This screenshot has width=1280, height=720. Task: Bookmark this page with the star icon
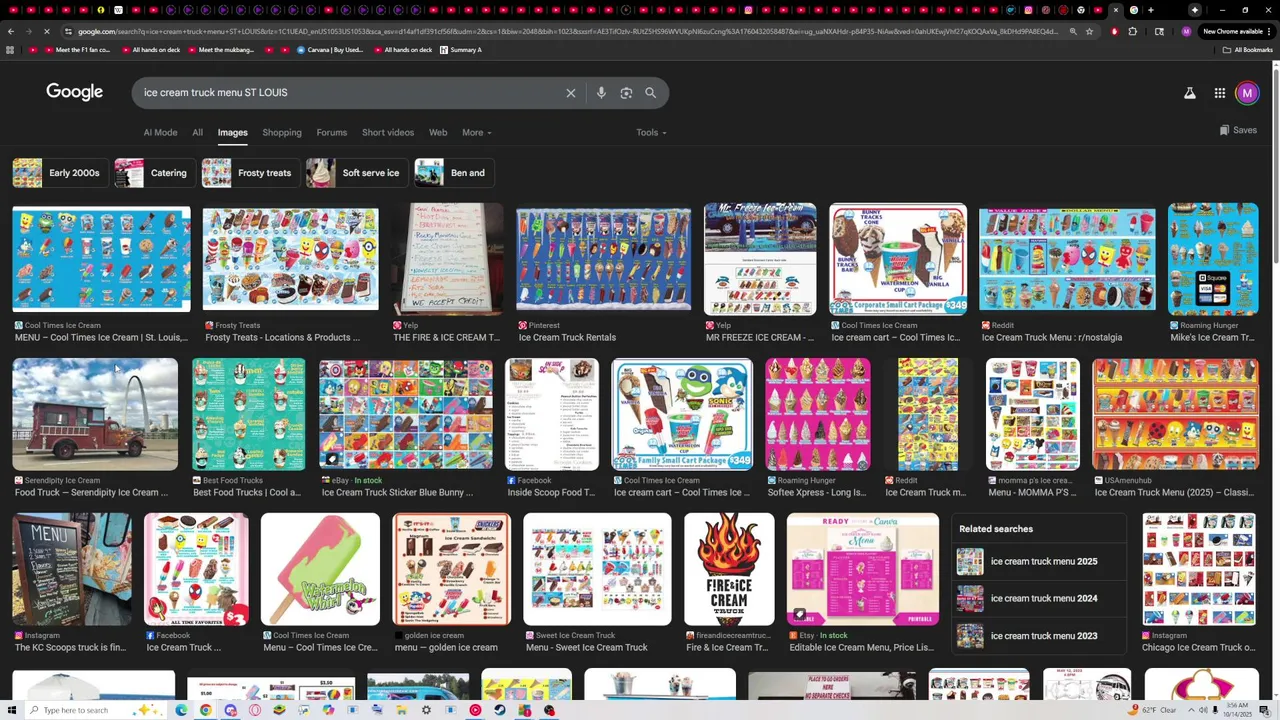click(1089, 31)
